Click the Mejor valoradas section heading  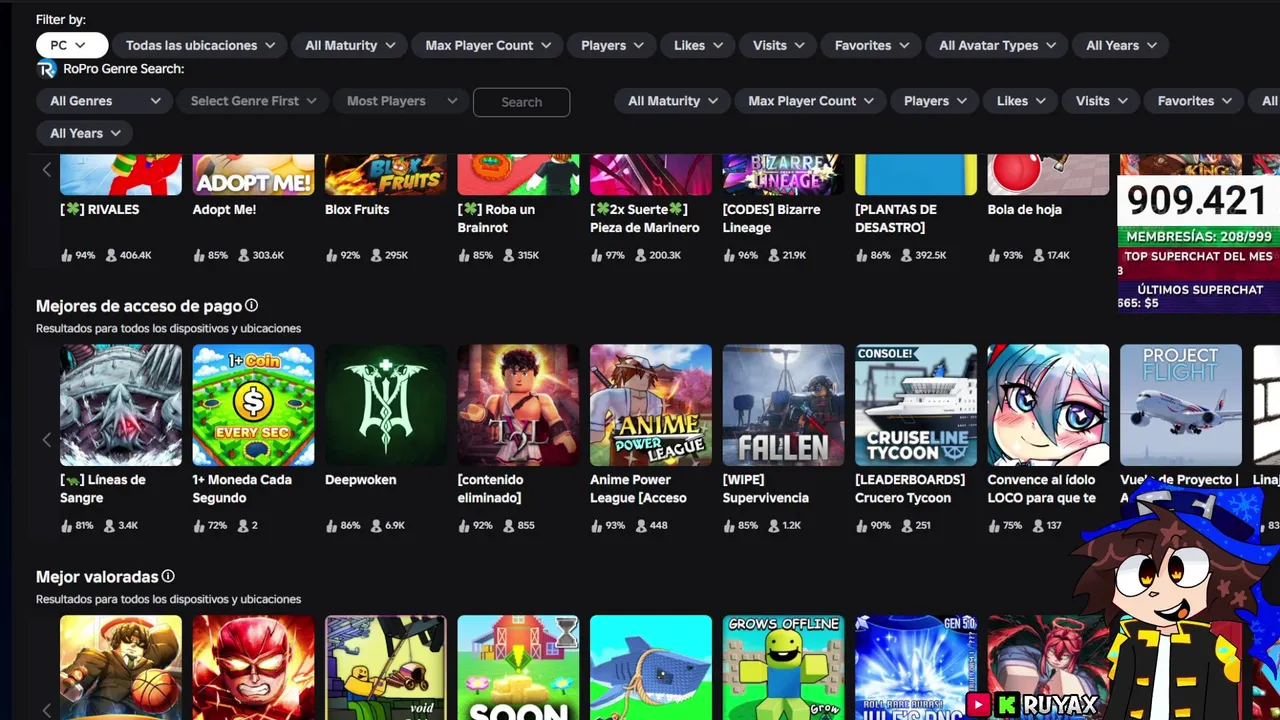[97, 576]
